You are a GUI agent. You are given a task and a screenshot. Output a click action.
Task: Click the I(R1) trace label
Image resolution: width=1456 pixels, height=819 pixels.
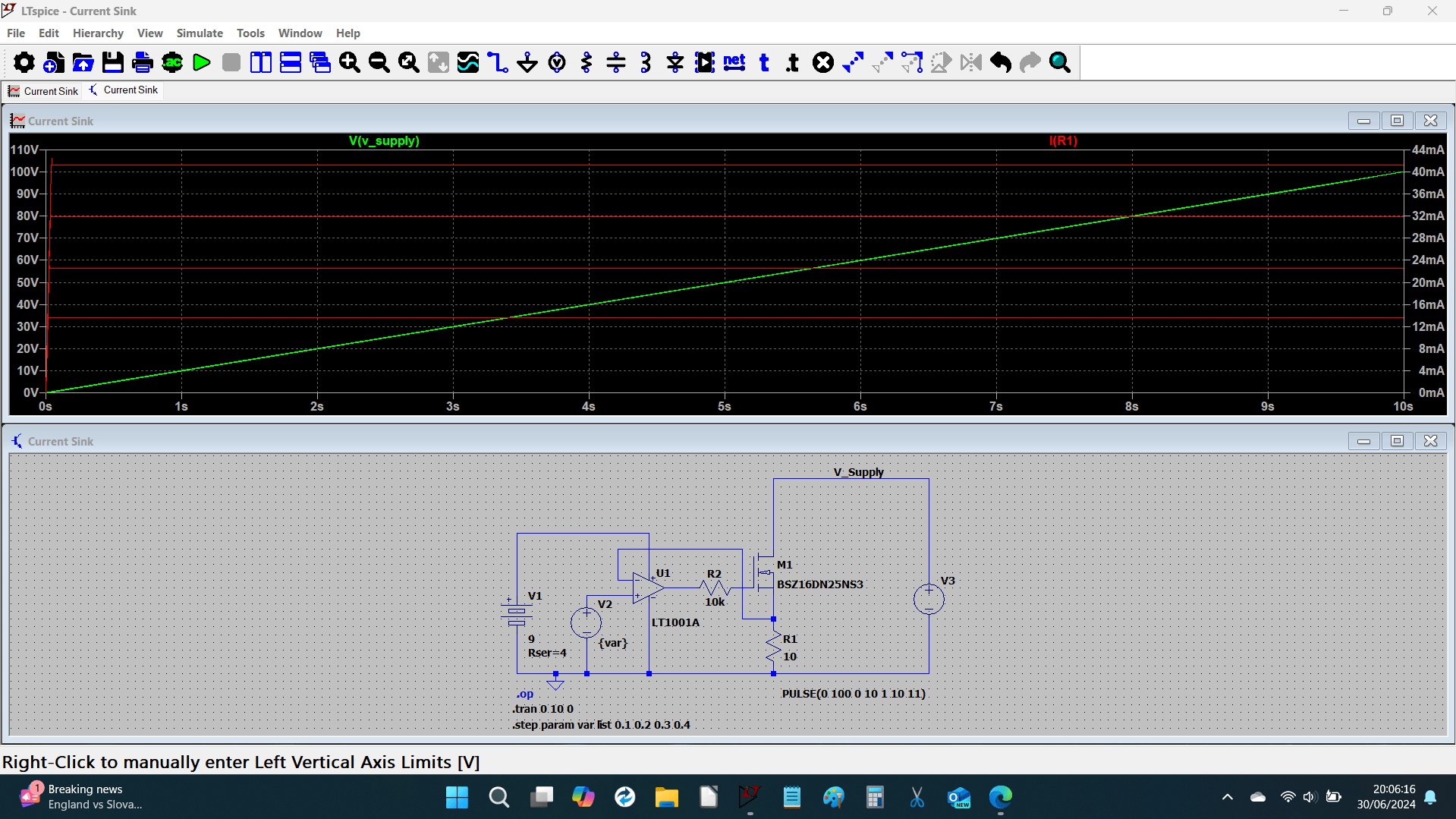click(x=1063, y=141)
